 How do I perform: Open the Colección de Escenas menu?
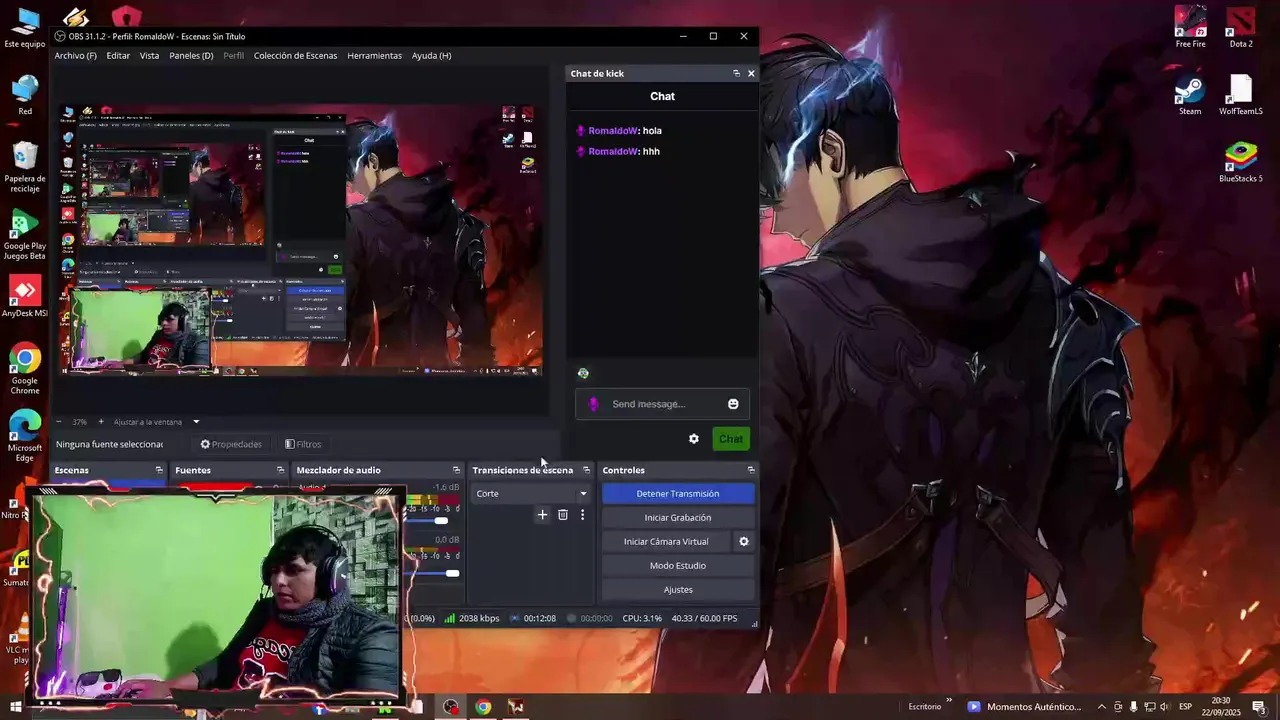295,56
